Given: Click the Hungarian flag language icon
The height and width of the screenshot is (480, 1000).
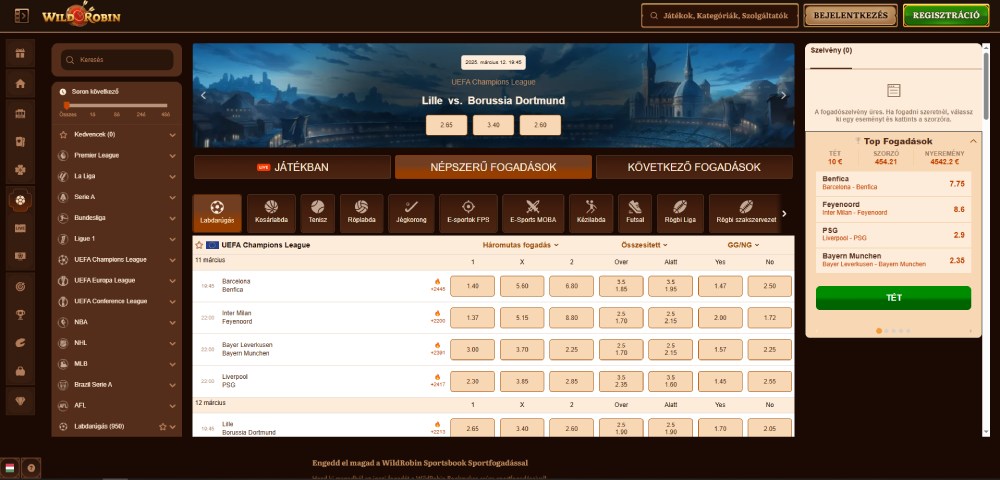Looking at the screenshot, I should point(10,467).
